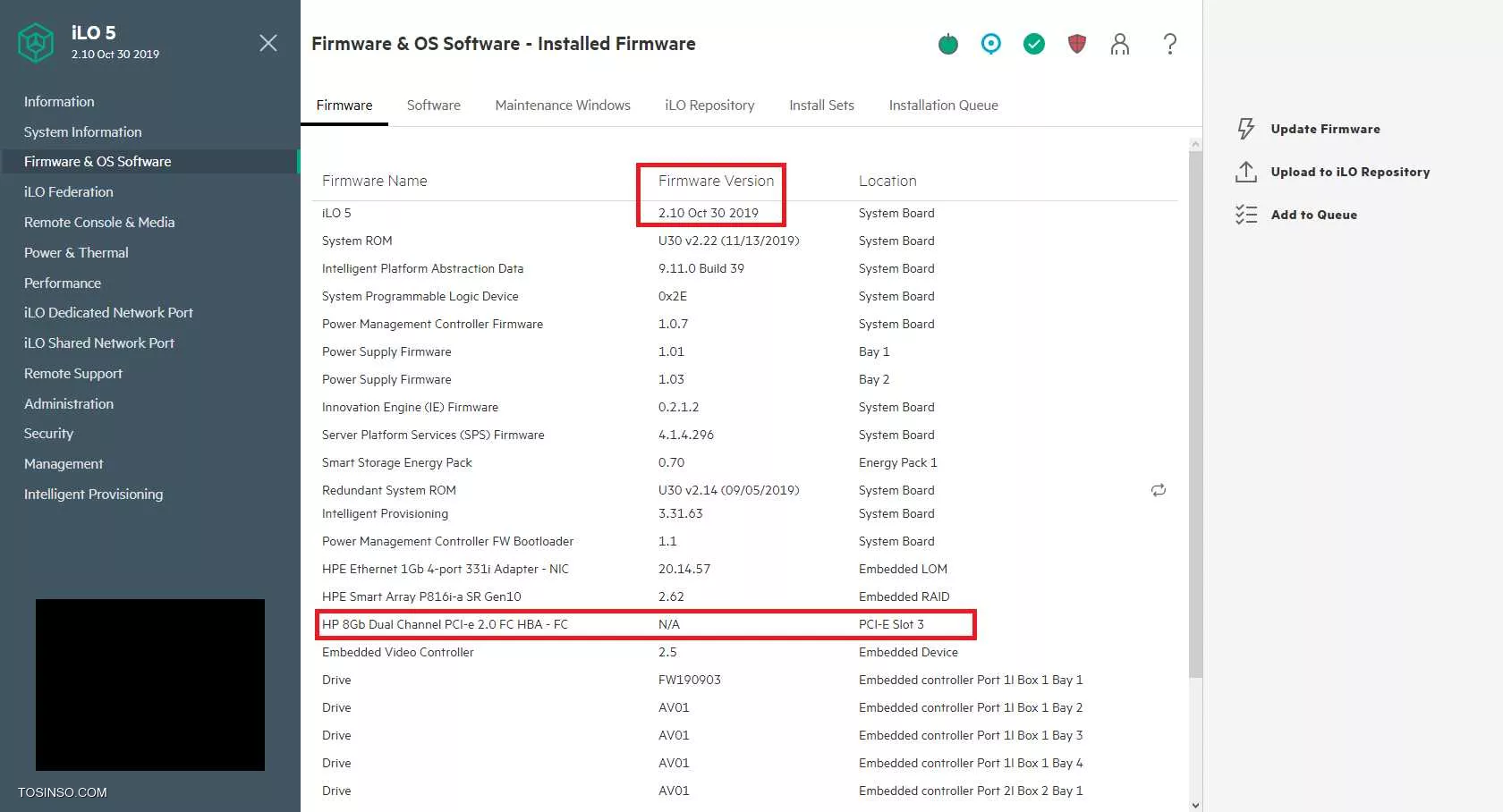Open iLO Shared Network Port page
This screenshot has height=812, width=1503.
tap(99, 343)
